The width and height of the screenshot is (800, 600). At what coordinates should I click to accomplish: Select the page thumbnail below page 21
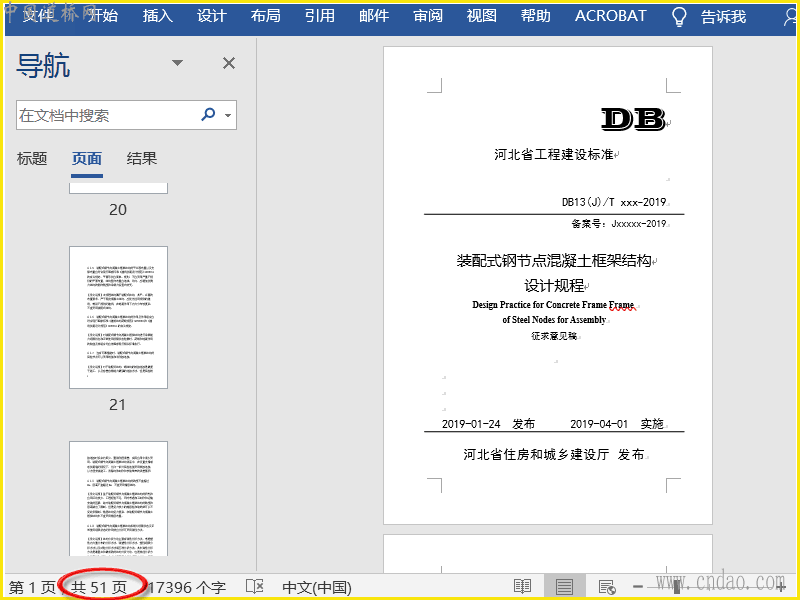coord(118,498)
